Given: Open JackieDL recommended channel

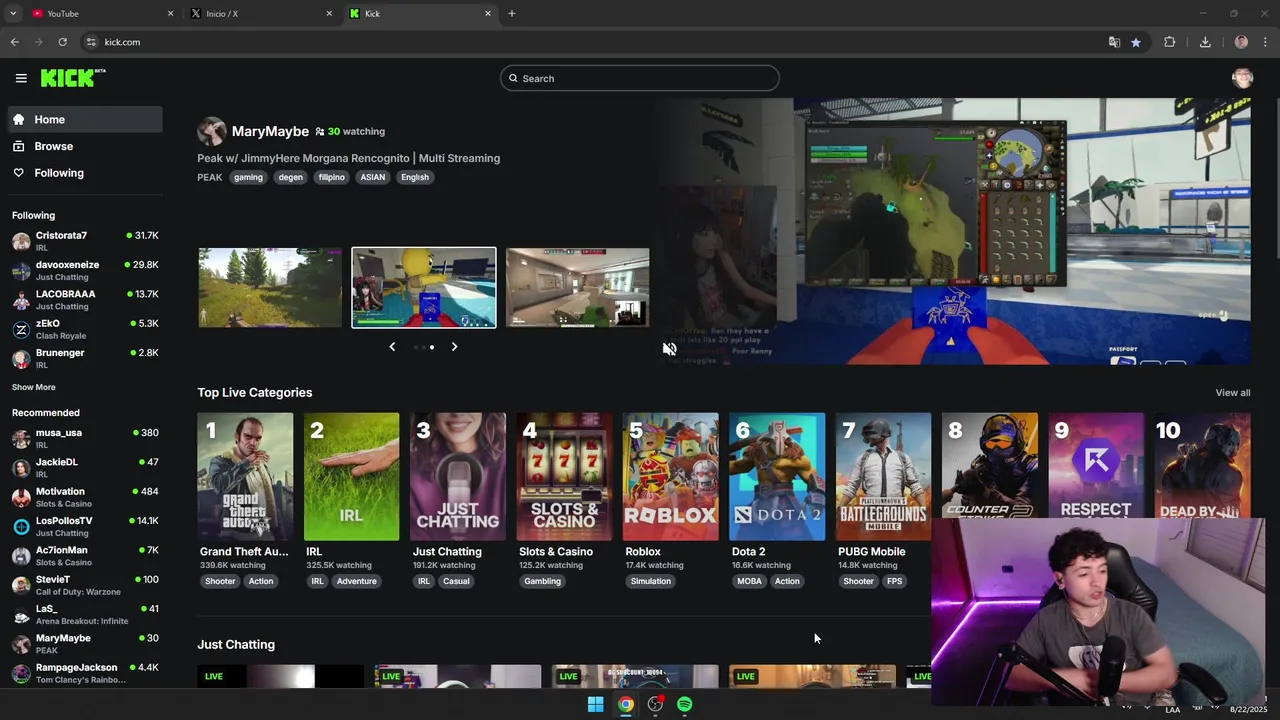Looking at the screenshot, I should click(x=85, y=467).
